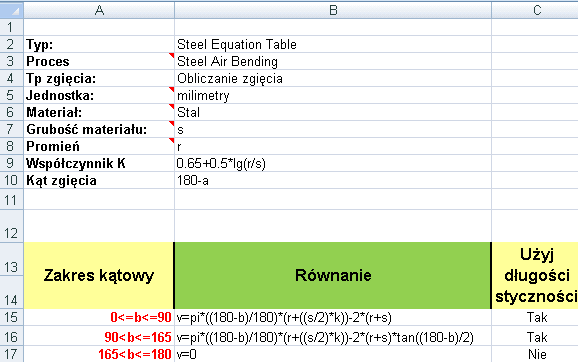This screenshot has height=362, width=578.
Task: Click the Nie cell in column C
Action: pyautogui.click(x=535, y=354)
